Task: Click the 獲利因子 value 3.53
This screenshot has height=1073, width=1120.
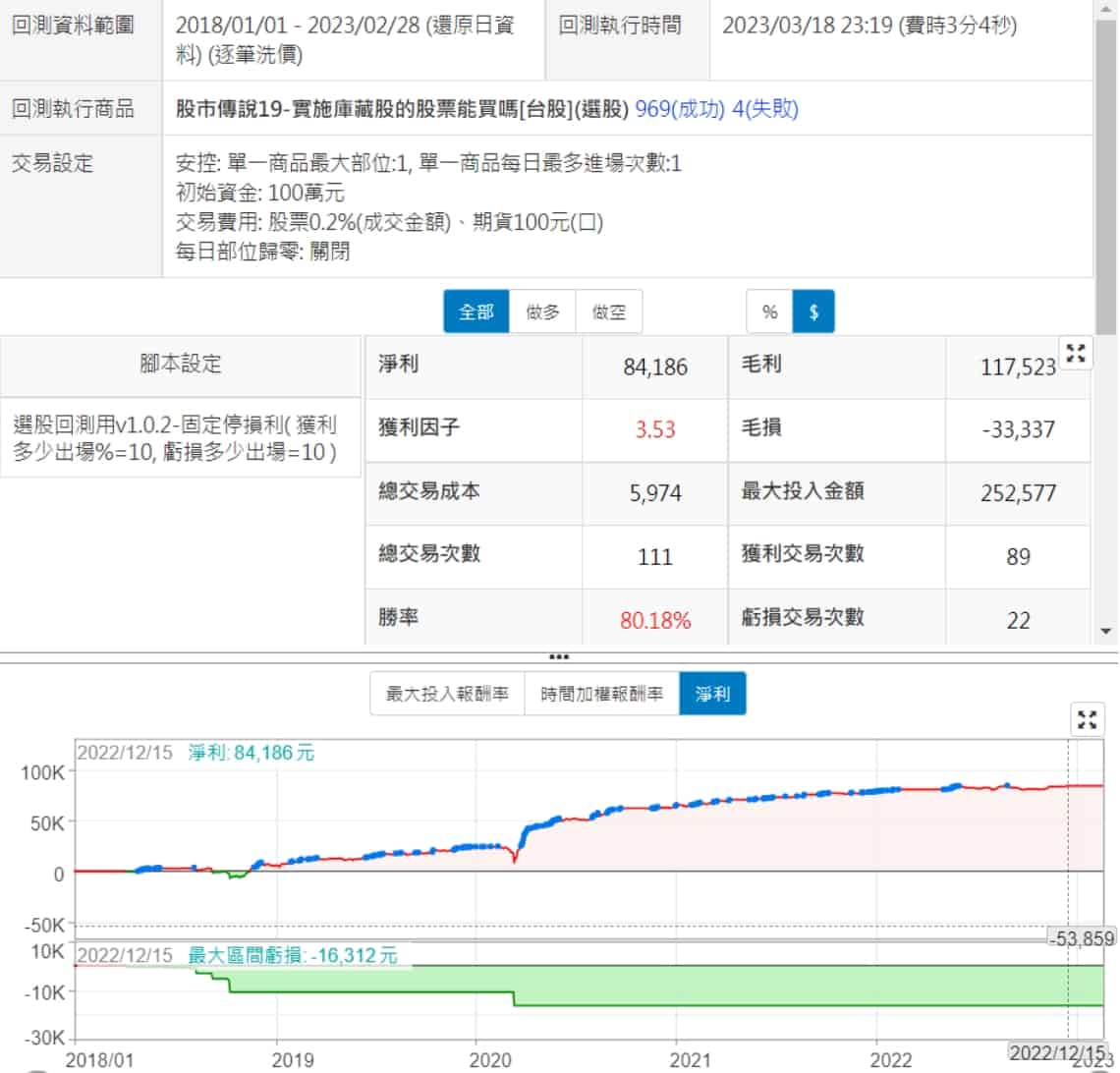Action: 655,429
